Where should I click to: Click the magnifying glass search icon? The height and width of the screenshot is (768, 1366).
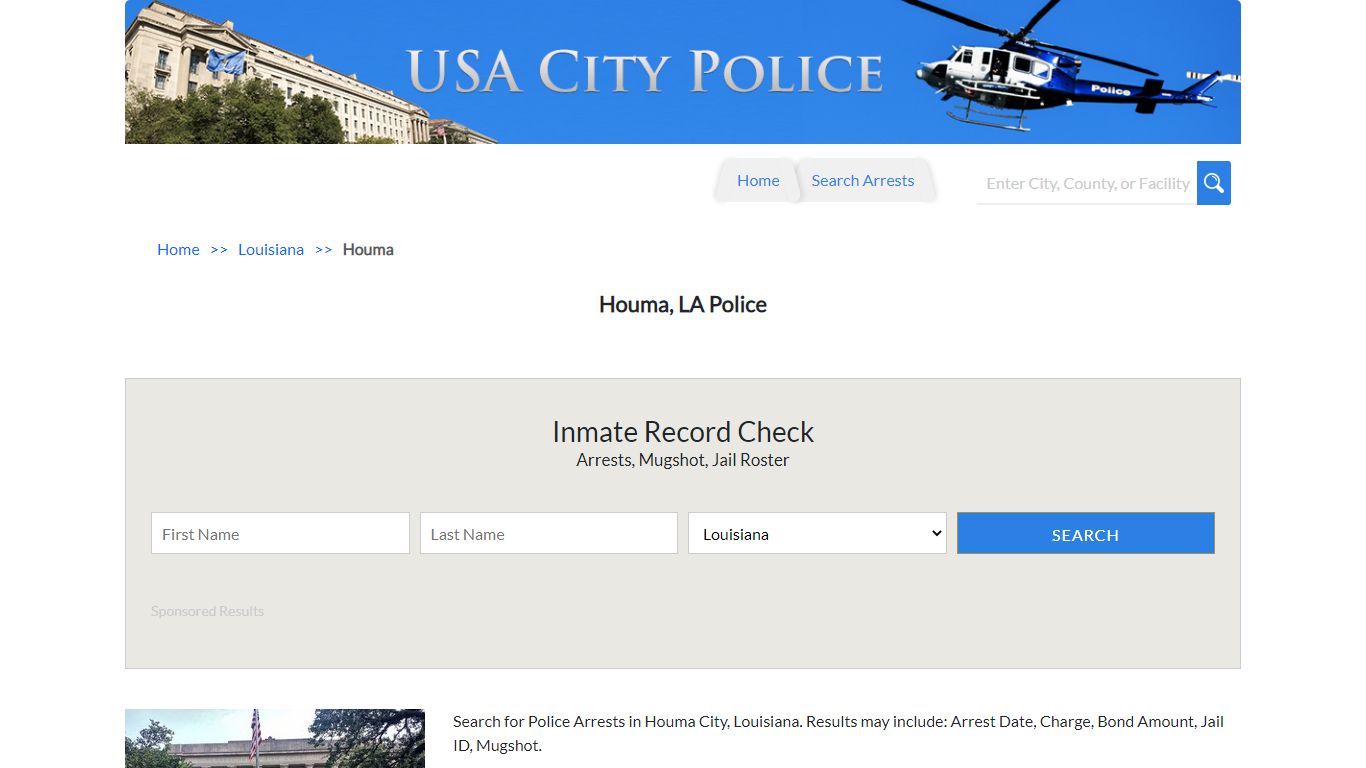[x=1213, y=183]
